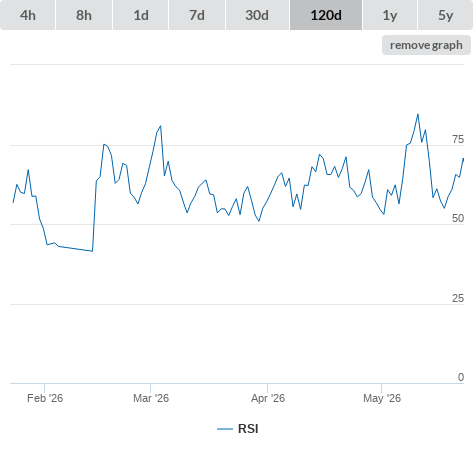This screenshot has height=455, width=474.
Task: Click the active 120d tab
Action: coord(326,15)
